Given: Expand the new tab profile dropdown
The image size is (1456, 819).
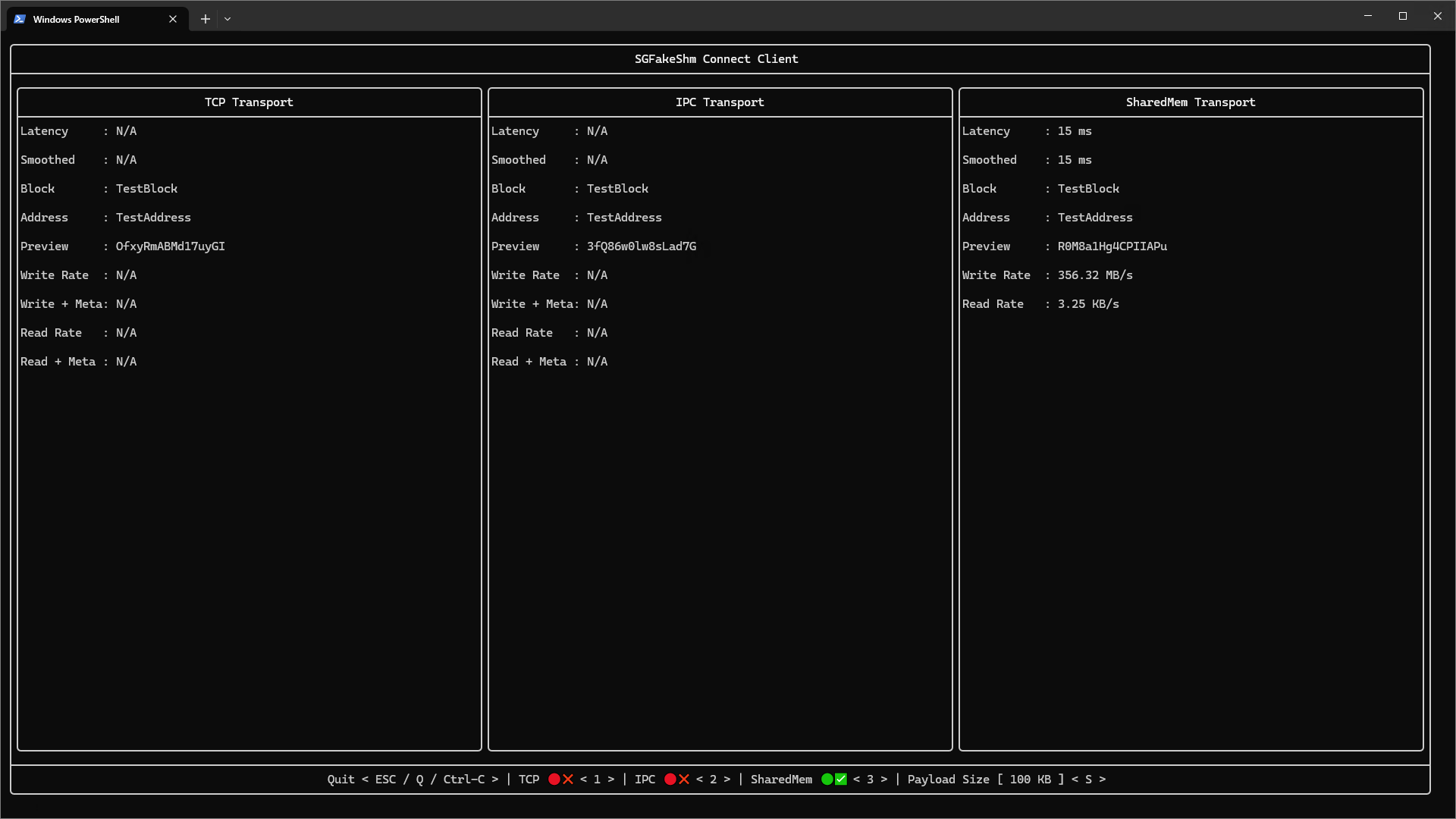Looking at the screenshot, I should 227,19.
